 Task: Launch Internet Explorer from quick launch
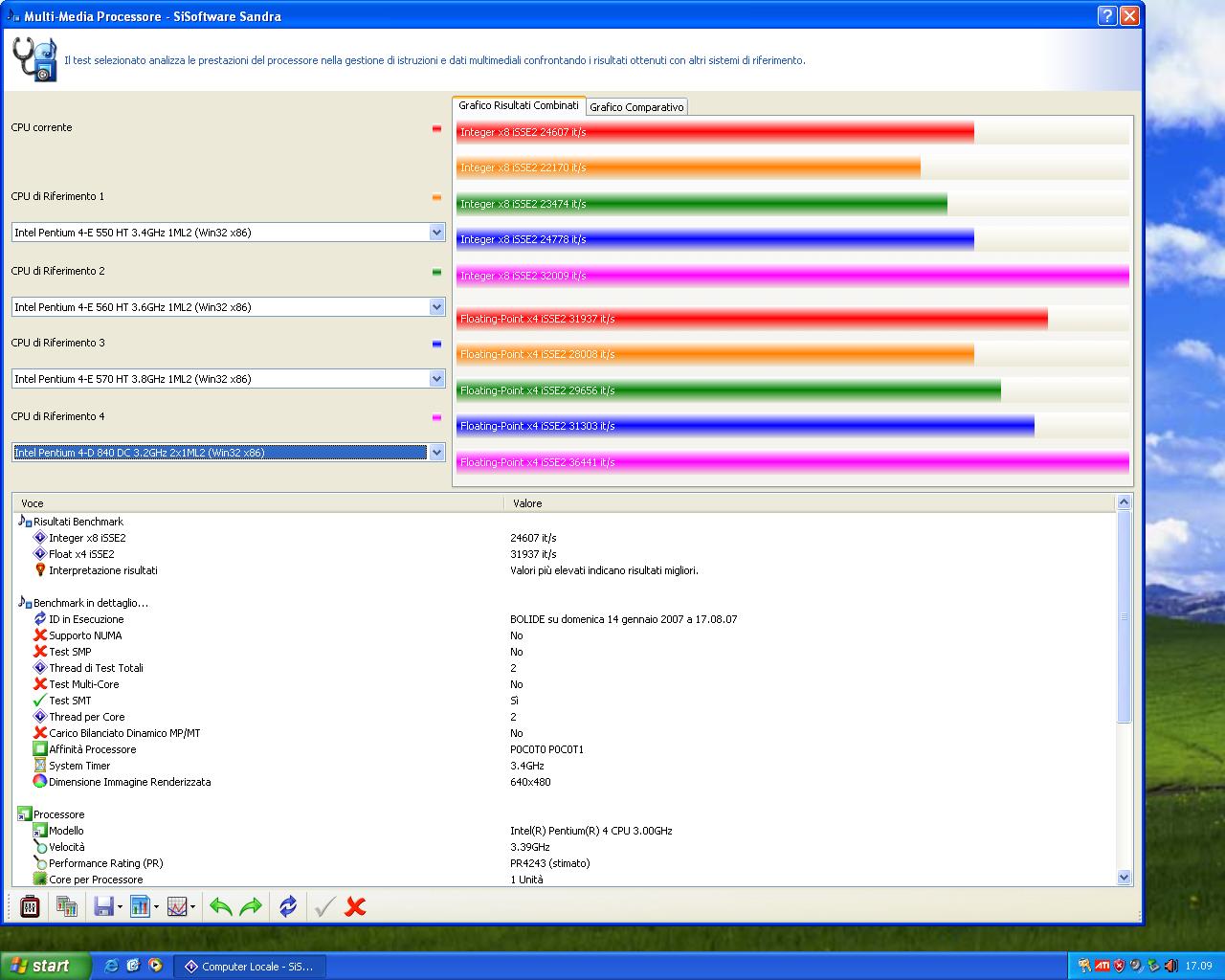111,966
